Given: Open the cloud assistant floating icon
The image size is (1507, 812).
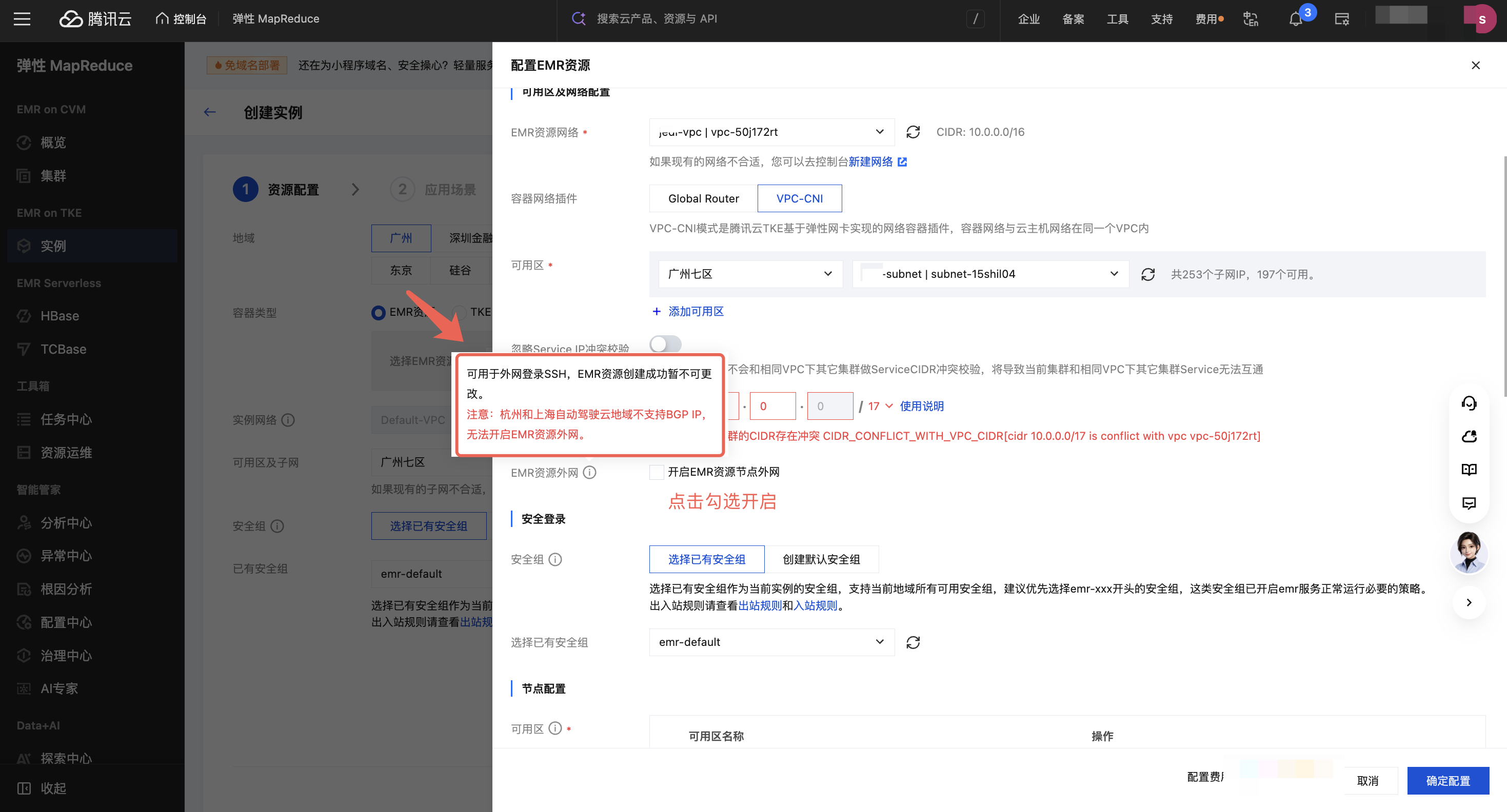Looking at the screenshot, I should tap(1469, 437).
